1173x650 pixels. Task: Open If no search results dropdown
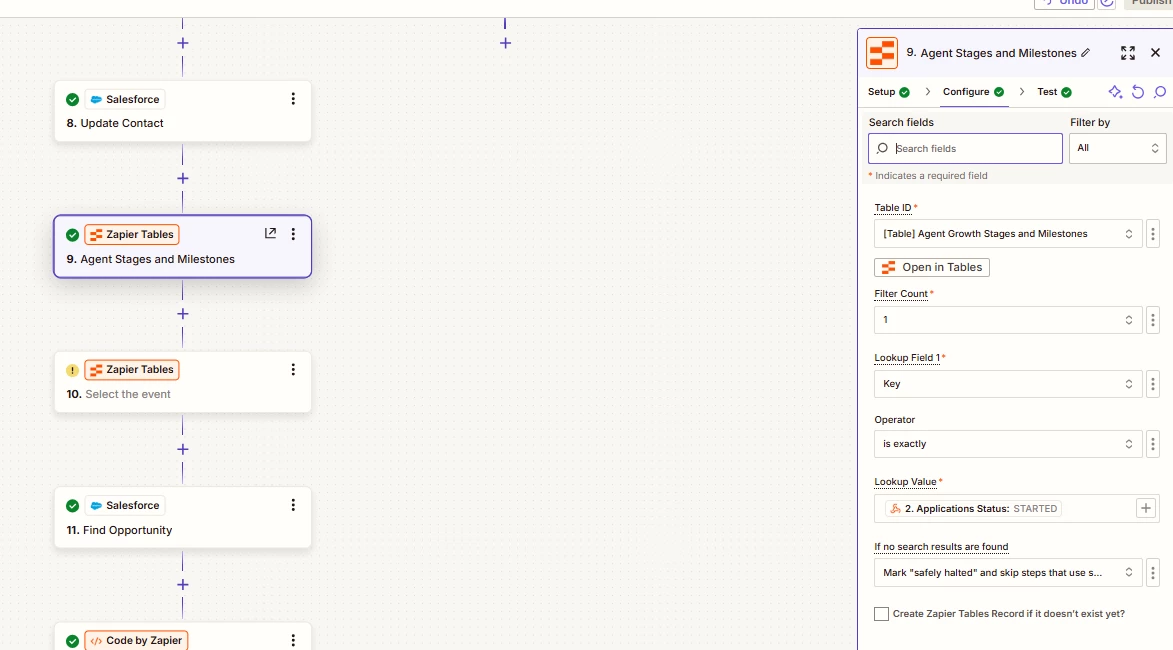[x=1008, y=573]
